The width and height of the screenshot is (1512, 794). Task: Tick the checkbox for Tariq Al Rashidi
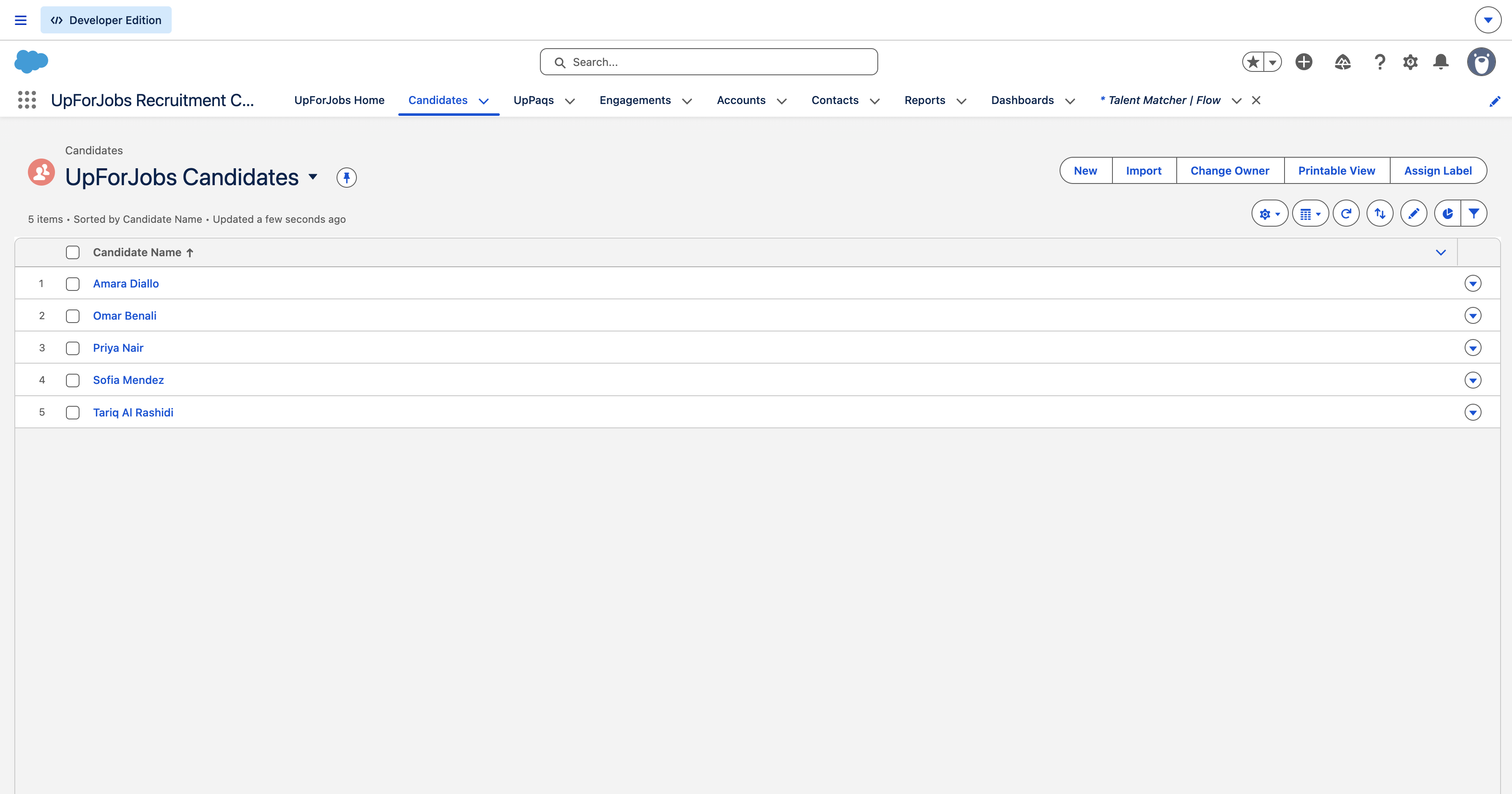(x=73, y=413)
